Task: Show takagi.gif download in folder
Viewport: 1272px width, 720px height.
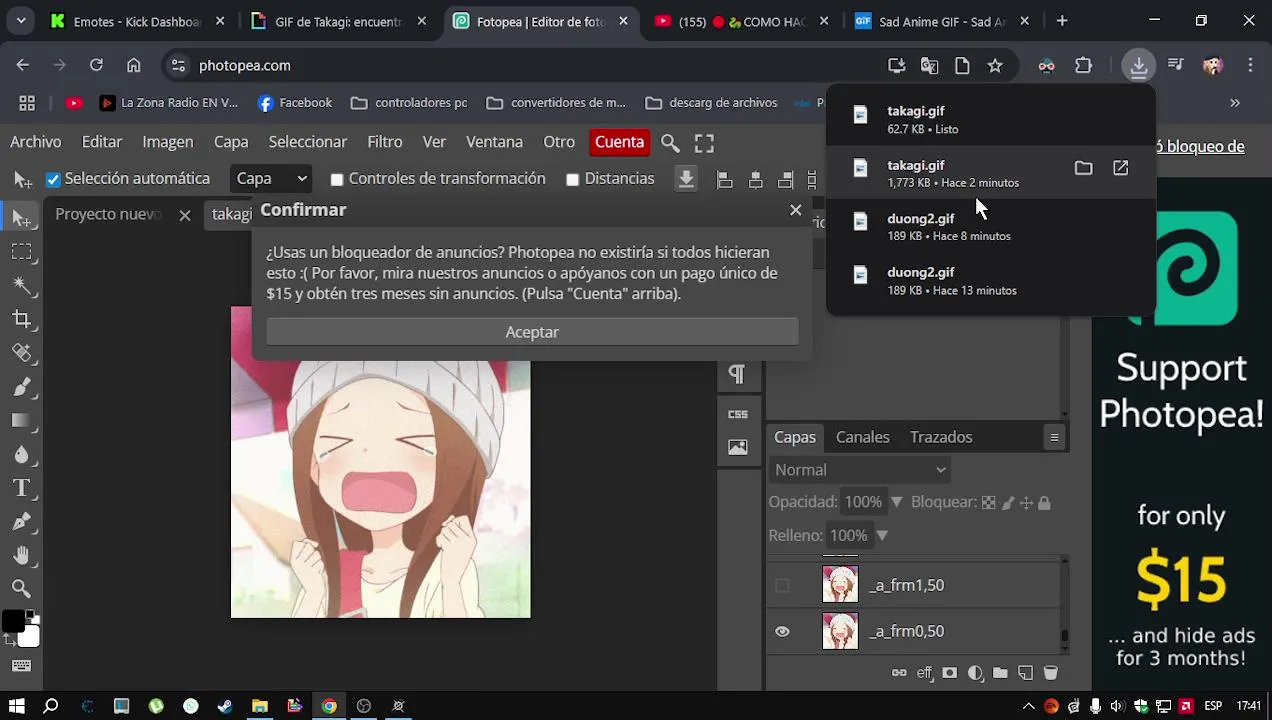Action: click(x=1083, y=168)
